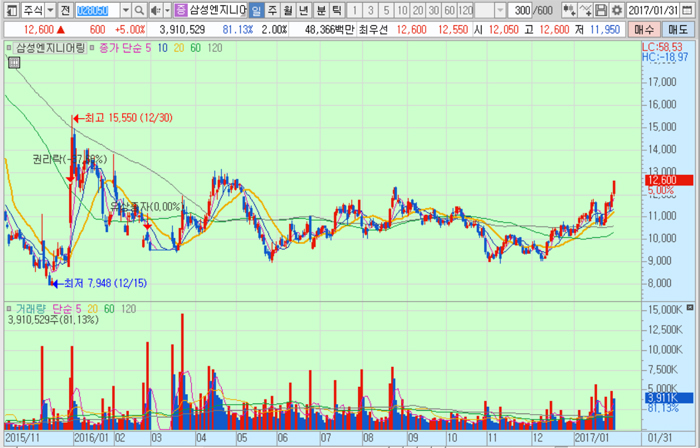Toggle the 일 (daily) period button

[256, 10]
